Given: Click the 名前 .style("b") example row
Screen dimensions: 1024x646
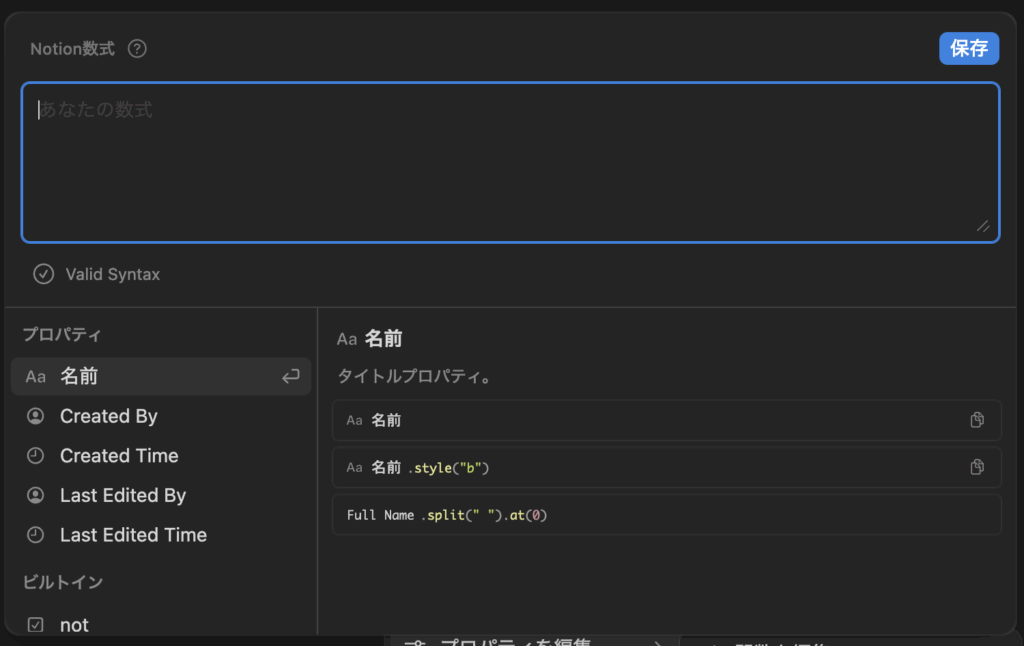Looking at the screenshot, I should [666, 468].
